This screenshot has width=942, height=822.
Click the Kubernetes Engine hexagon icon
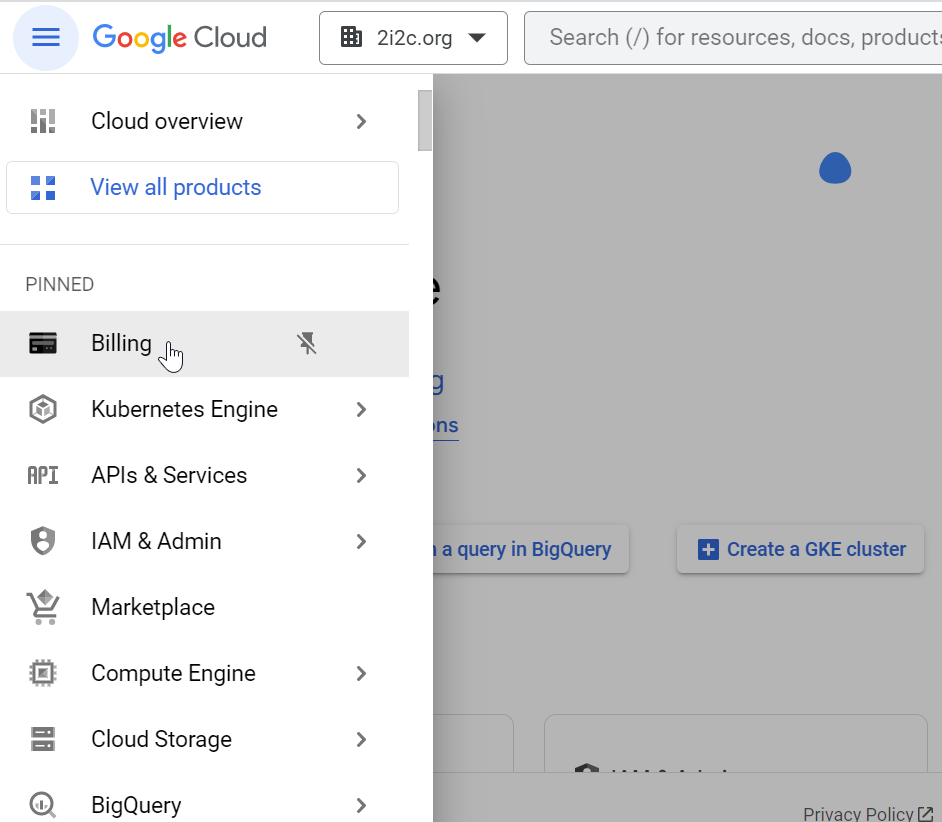[x=43, y=410]
